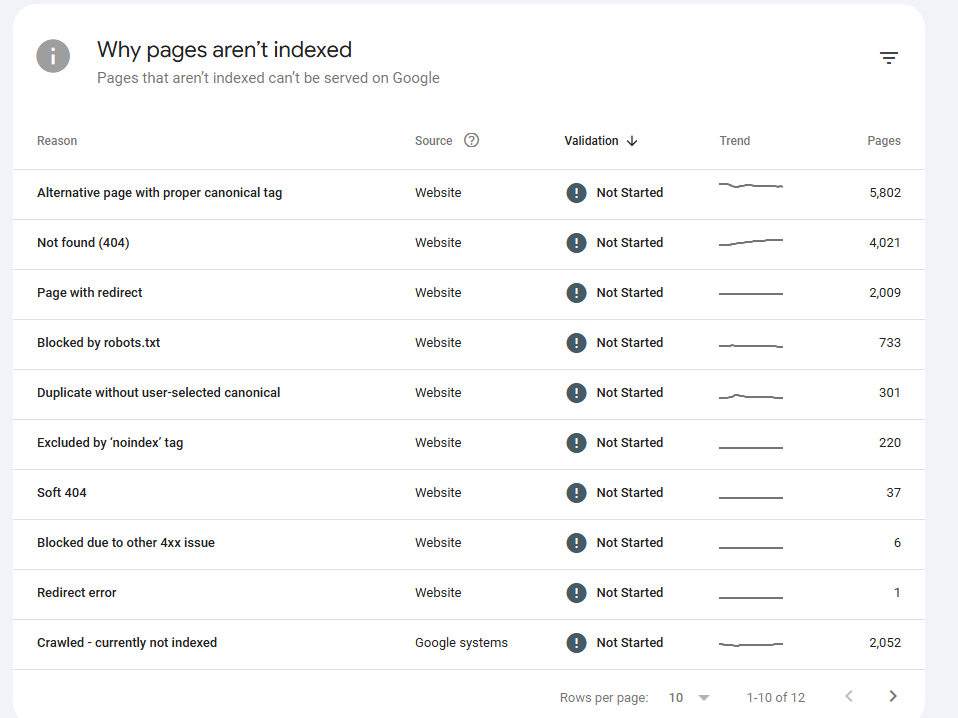Click the Validation sort arrow
Screen dimensions: 958x718
coord(632,141)
